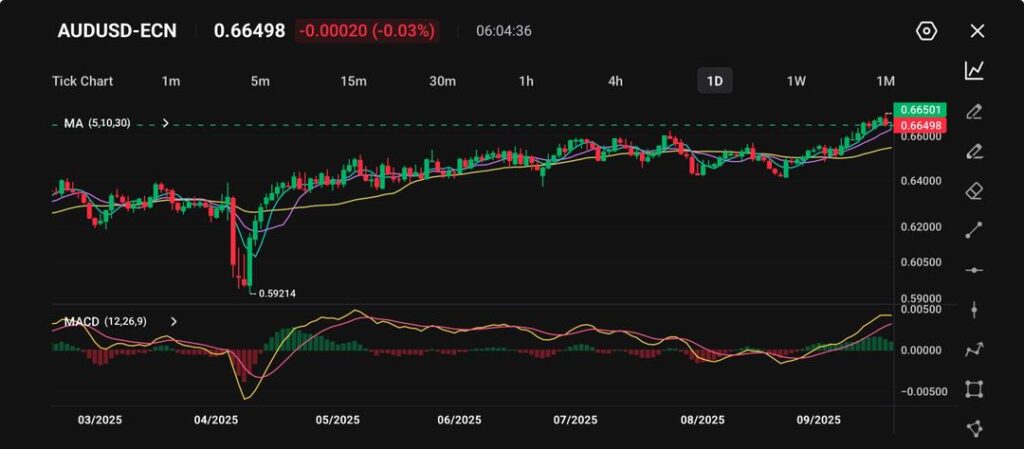
Task: Select the zigzag arrow polyline tool
Action: click(x=974, y=350)
